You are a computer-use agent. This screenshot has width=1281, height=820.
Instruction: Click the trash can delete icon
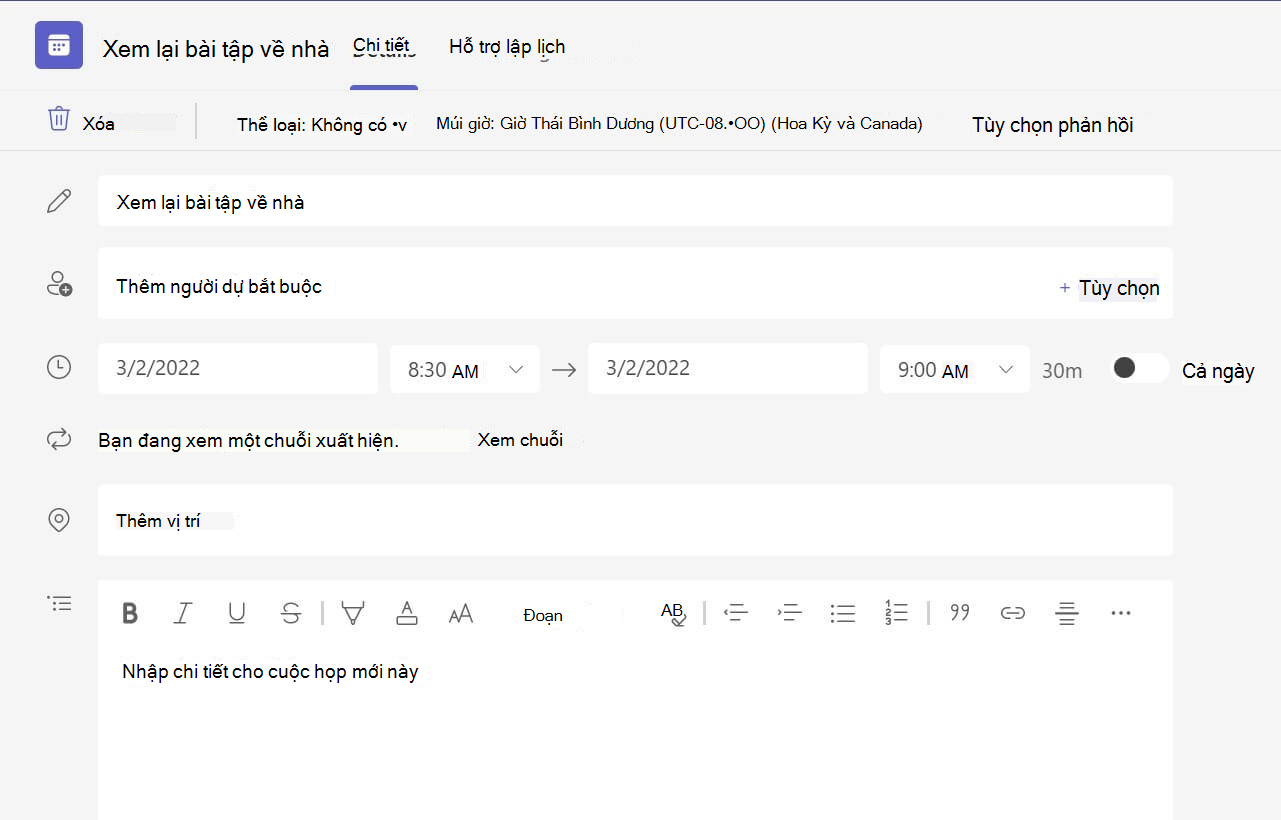[59, 119]
